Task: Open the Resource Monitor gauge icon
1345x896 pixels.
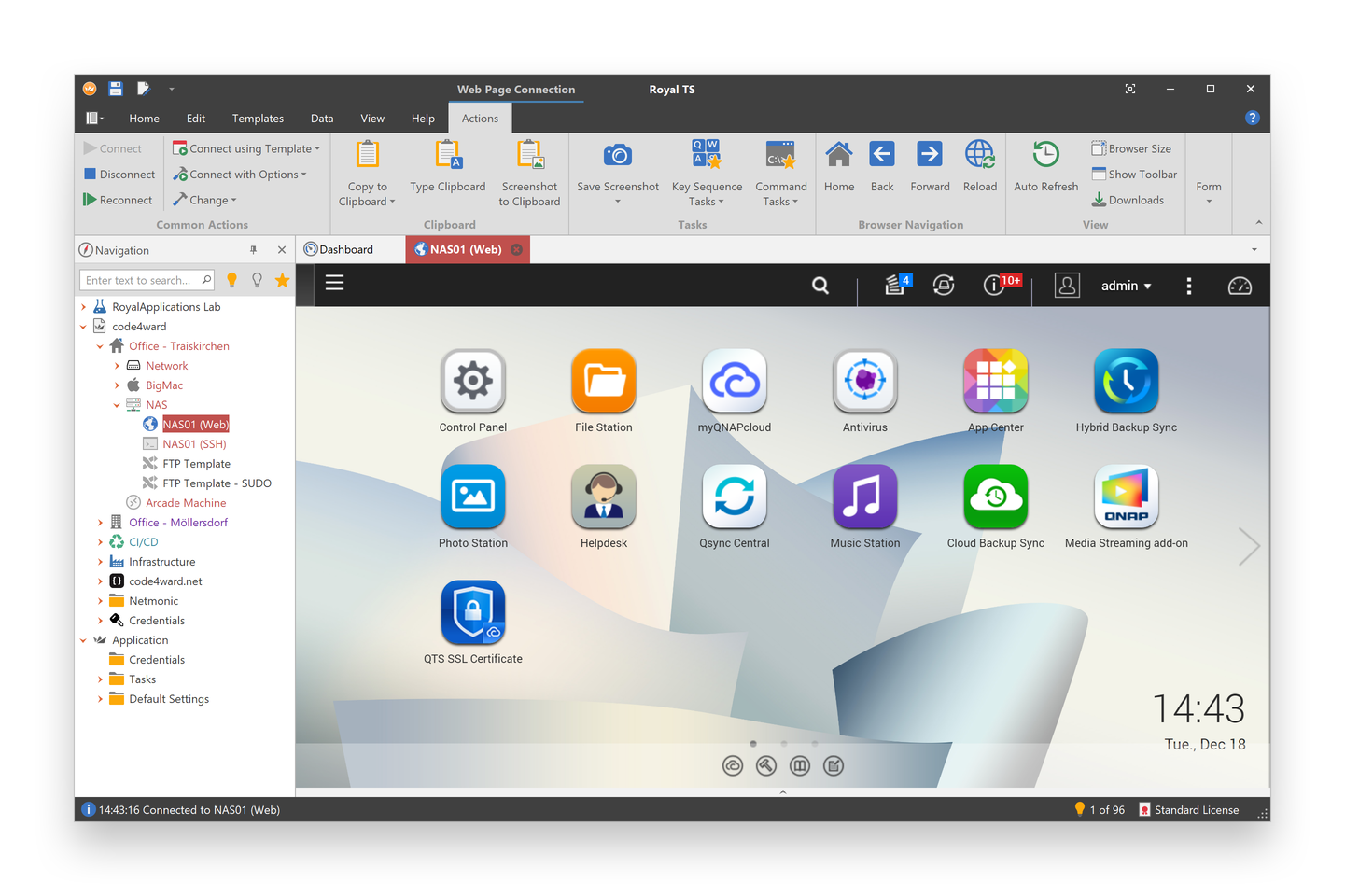Action: pyautogui.click(x=1240, y=286)
